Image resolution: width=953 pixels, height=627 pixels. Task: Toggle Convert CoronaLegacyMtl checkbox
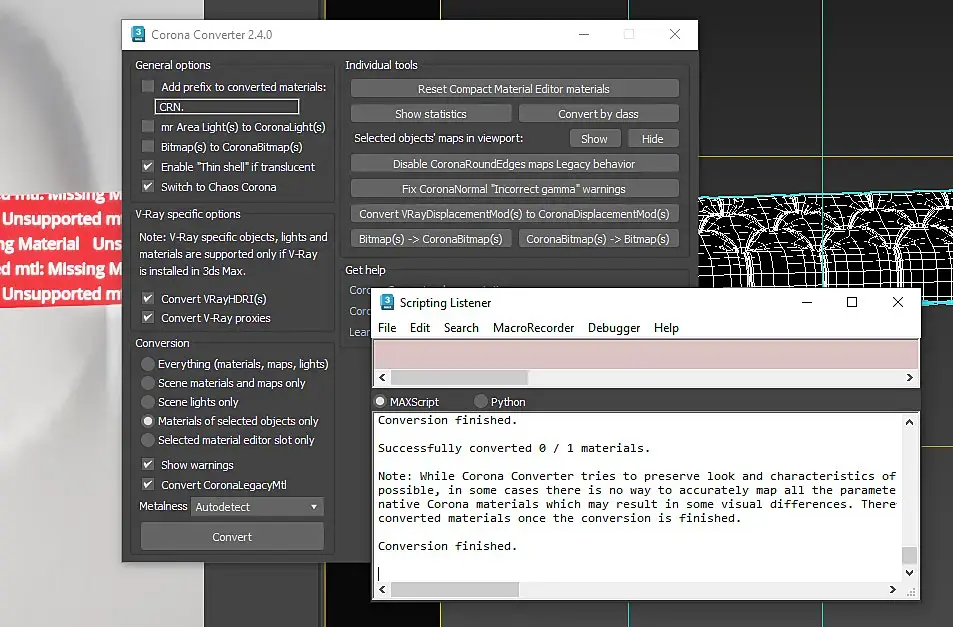tap(148, 484)
